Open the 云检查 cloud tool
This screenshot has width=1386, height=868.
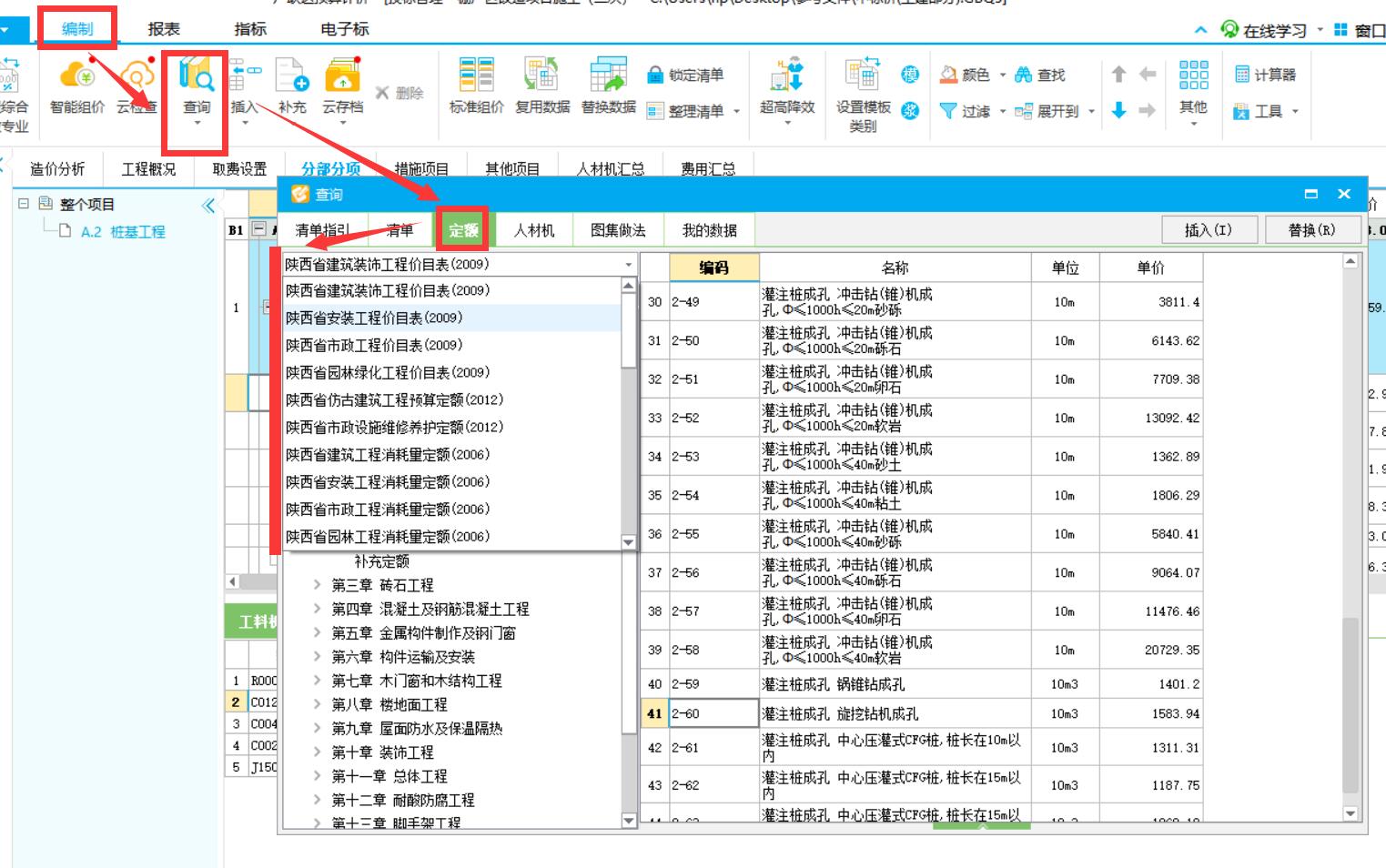coord(137,87)
